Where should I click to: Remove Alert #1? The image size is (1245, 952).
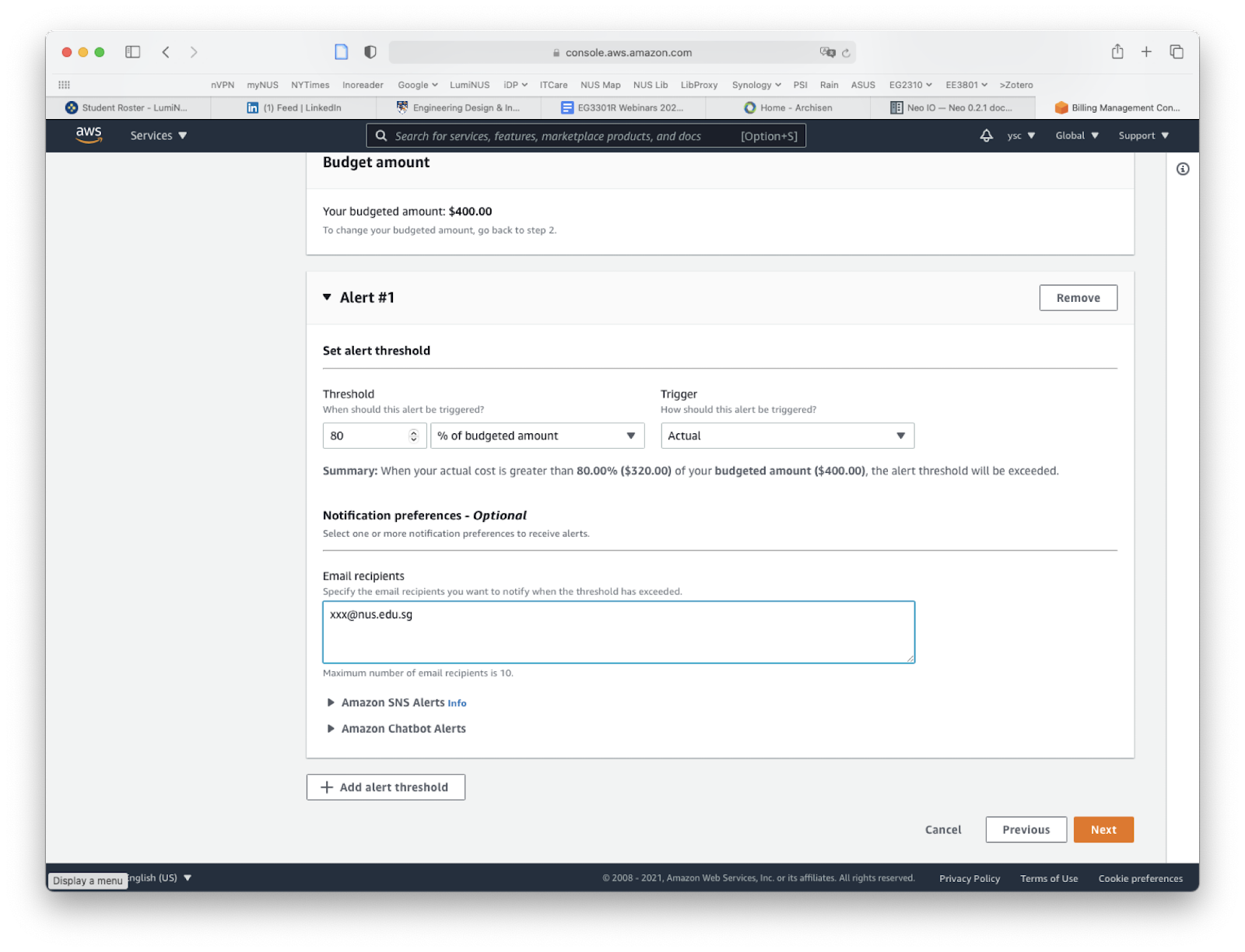point(1078,298)
